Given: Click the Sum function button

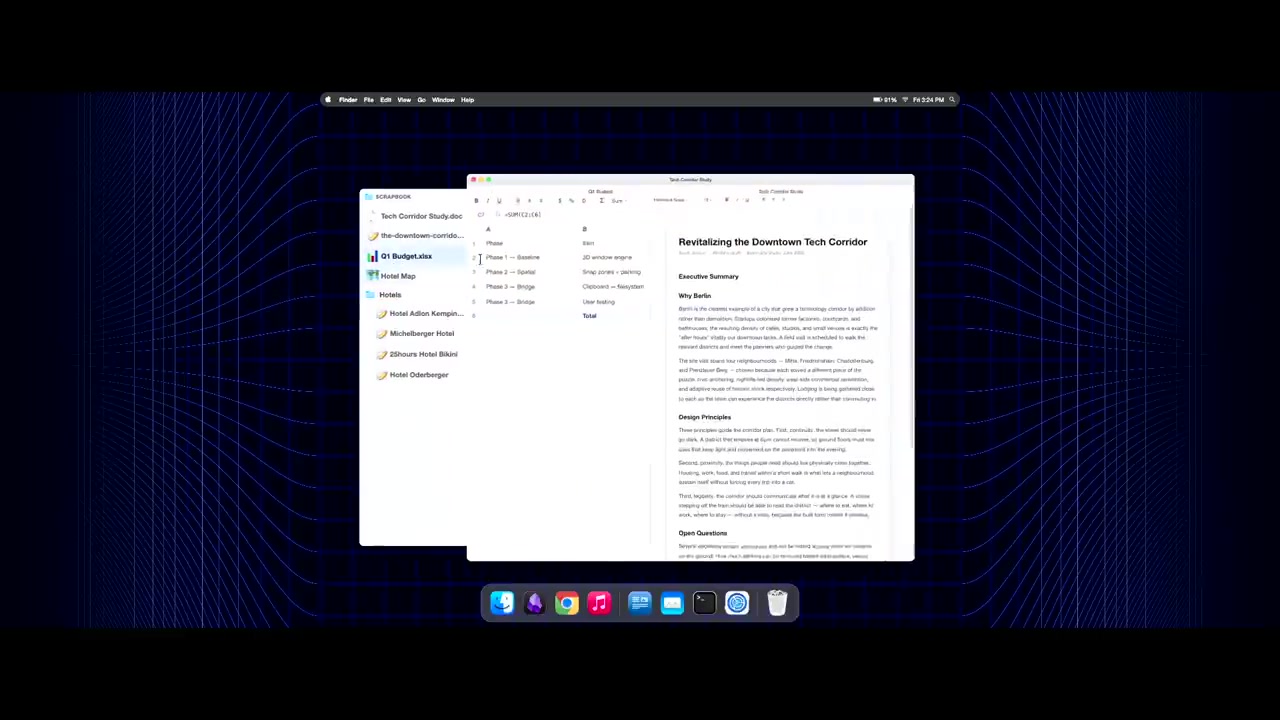Looking at the screenshot, I should tap(617, 201).
